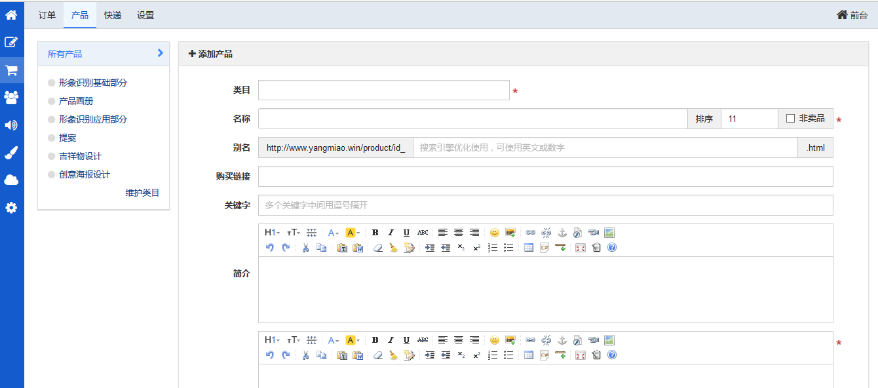Insert a hyperlink in the 简介 editor

click(530, 232)
